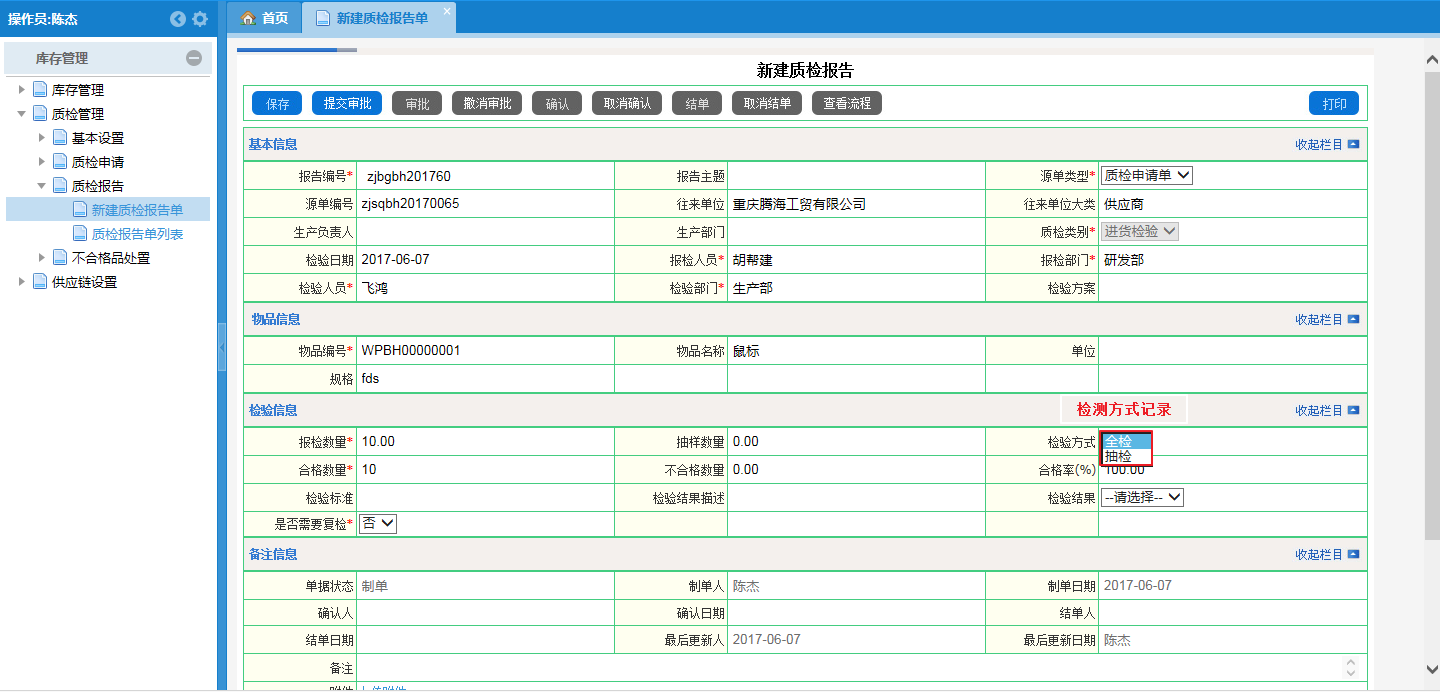Click the collapse-left arrow icon beside operator name
1440x692 pixels.
click(x=178, y=19)
